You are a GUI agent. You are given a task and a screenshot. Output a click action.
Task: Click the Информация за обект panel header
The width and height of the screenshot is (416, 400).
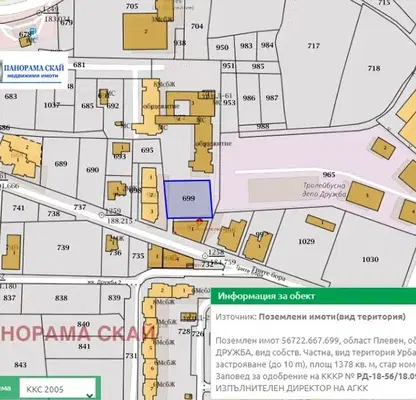pos(313,296)
